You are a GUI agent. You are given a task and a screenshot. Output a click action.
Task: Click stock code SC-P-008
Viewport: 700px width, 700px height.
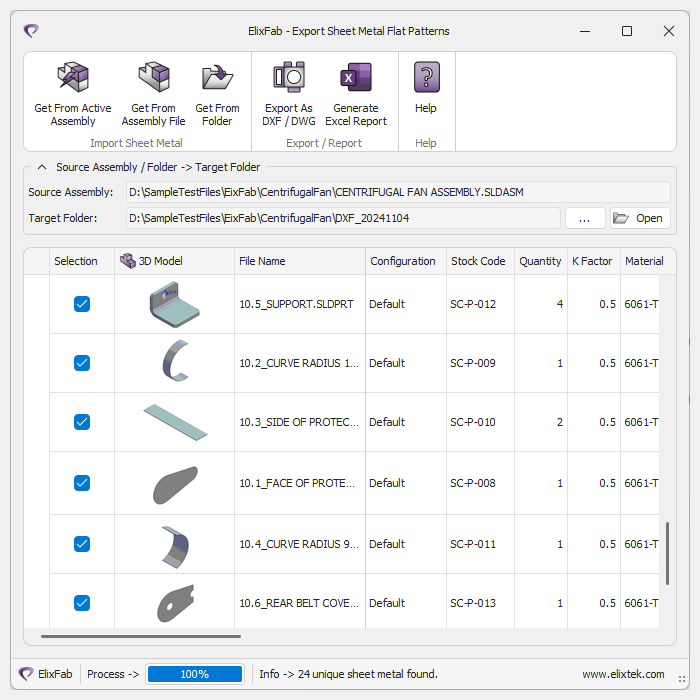click(473, 483)
